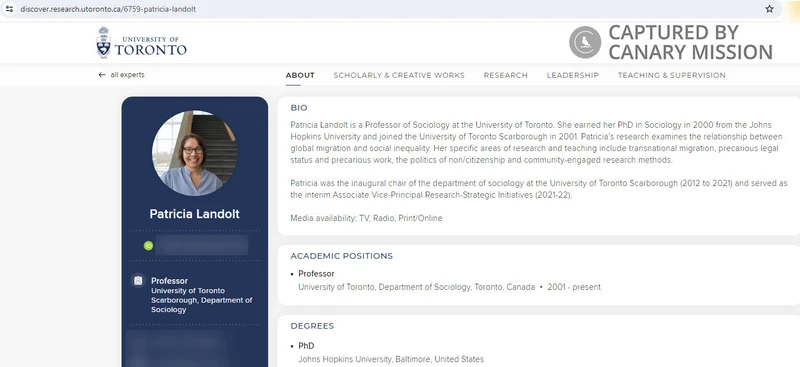The image size is (800, 367).
Task: Click the green ORCID icon
Action: tap(148, 246)
